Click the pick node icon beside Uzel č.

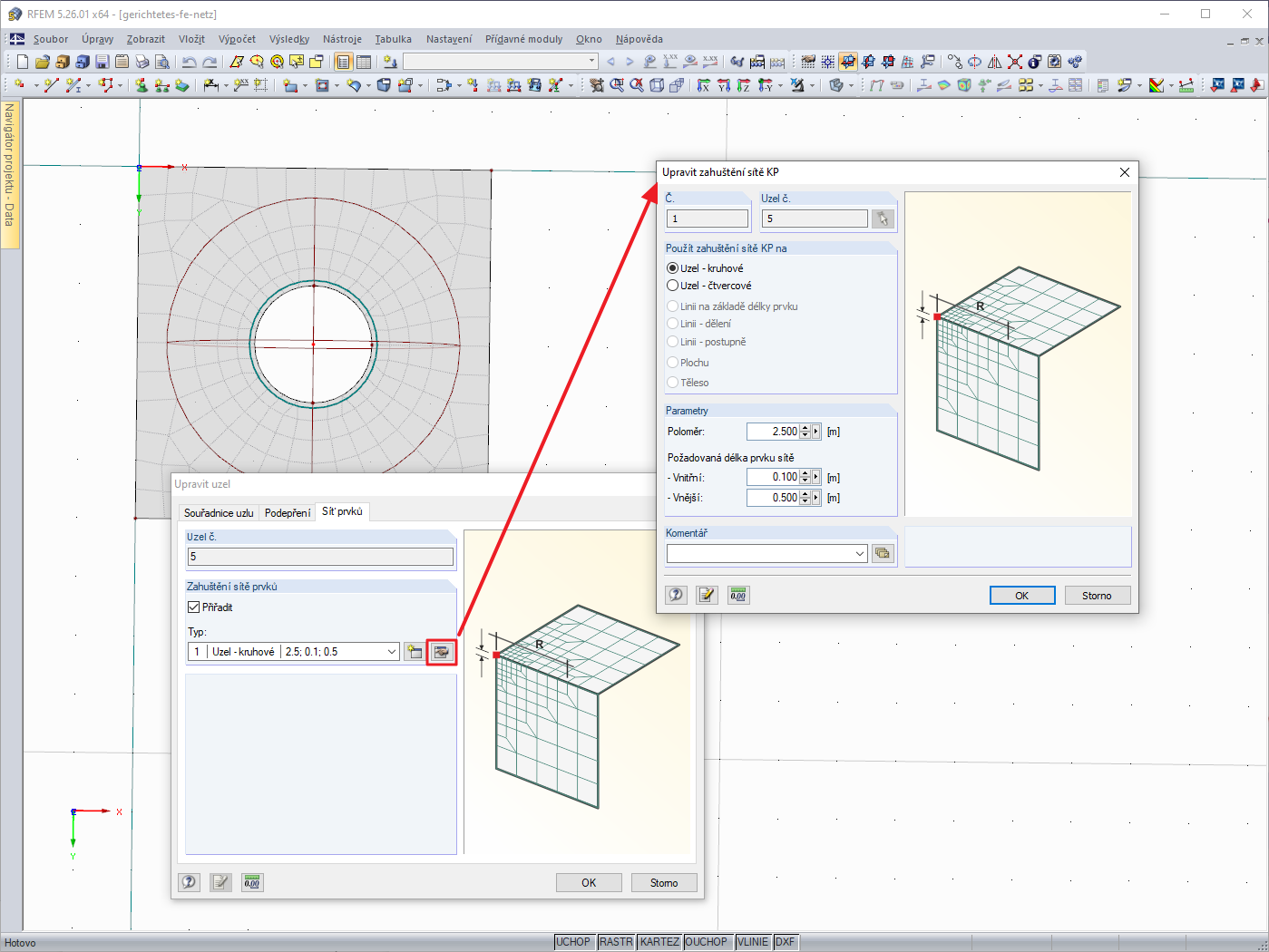(883, 219)
